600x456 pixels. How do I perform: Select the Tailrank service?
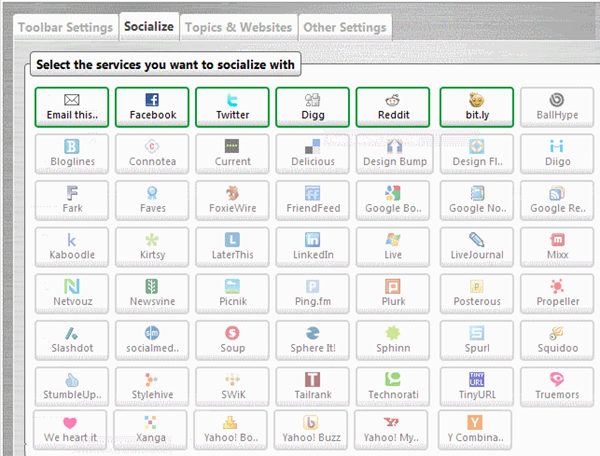coord(313,387)
